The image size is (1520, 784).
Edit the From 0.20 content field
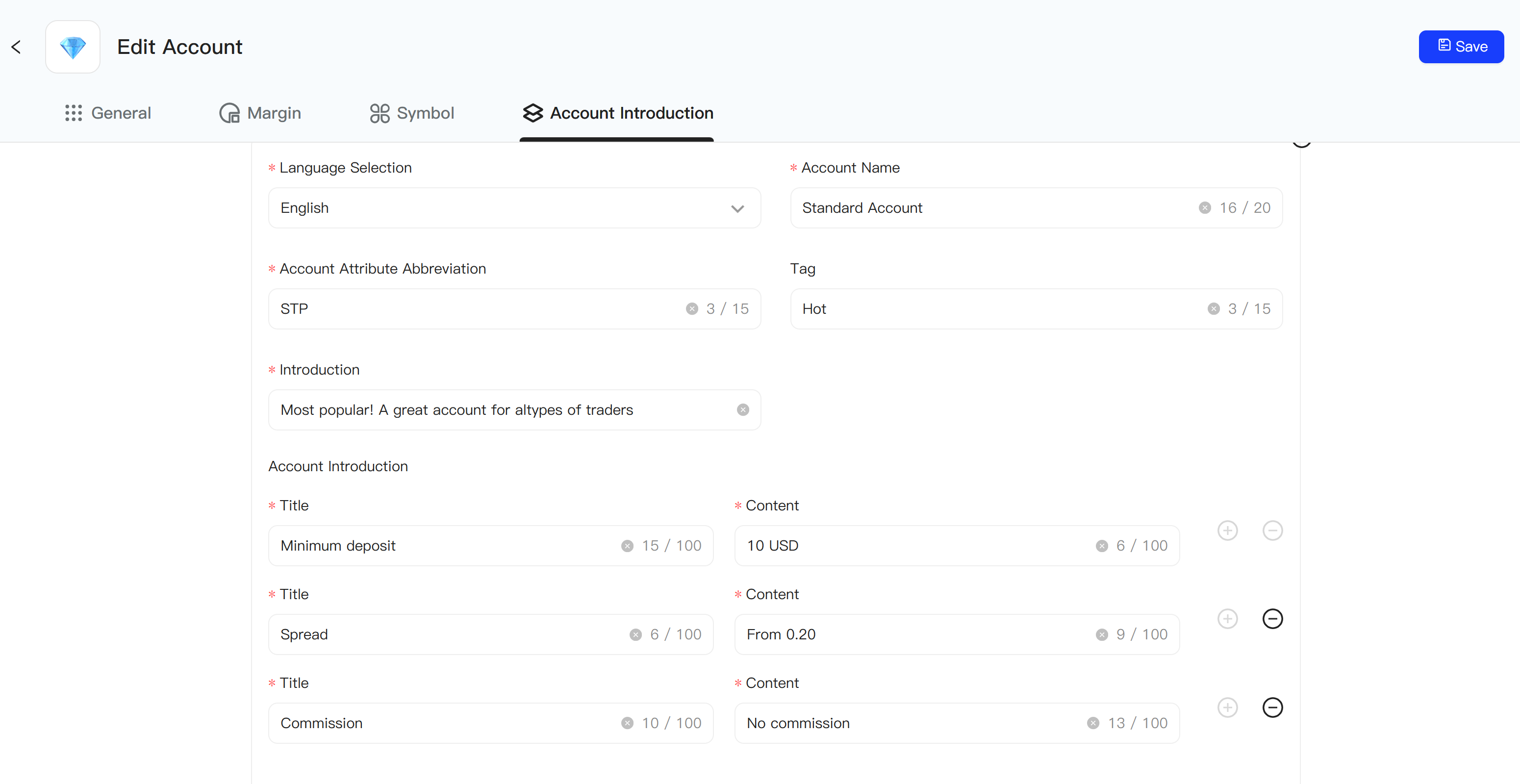tap(957, 635)
